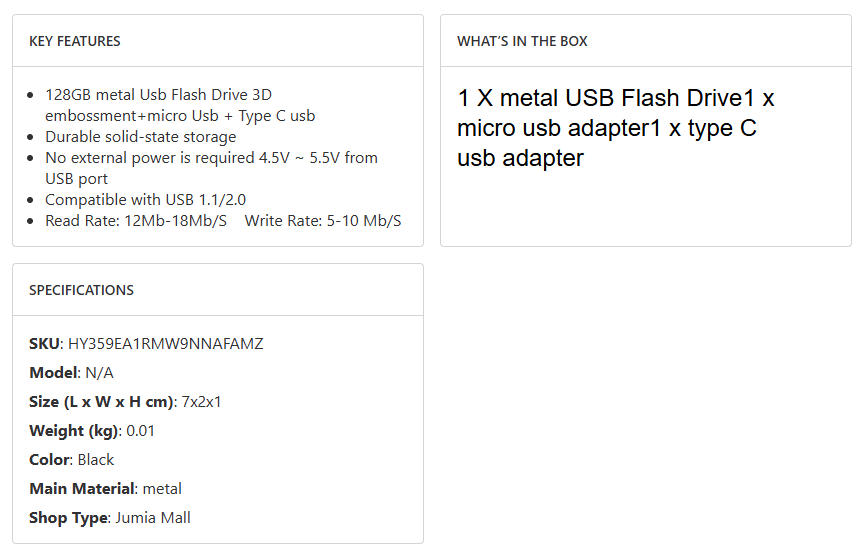
Task: Click the Shop Type label
Action: (68, 518)
